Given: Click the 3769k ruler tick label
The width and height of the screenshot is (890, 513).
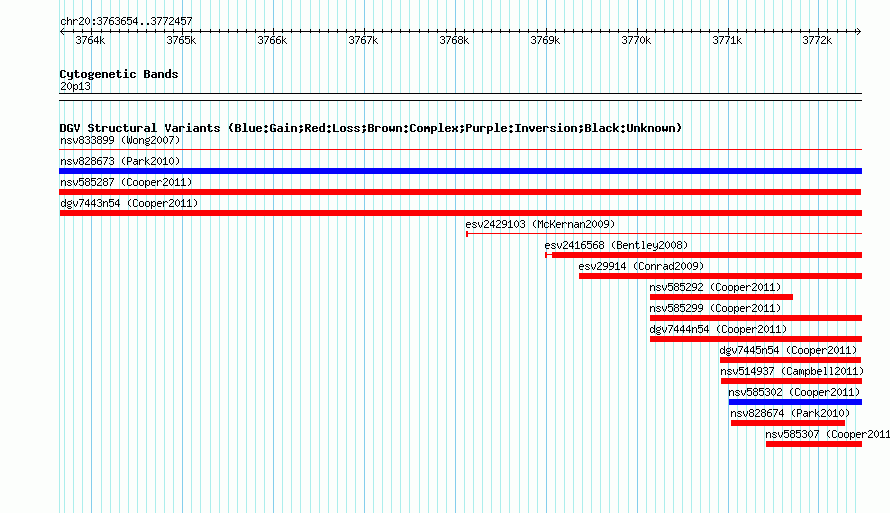Looking at the screenshot, I should click(x=545, y=40).
